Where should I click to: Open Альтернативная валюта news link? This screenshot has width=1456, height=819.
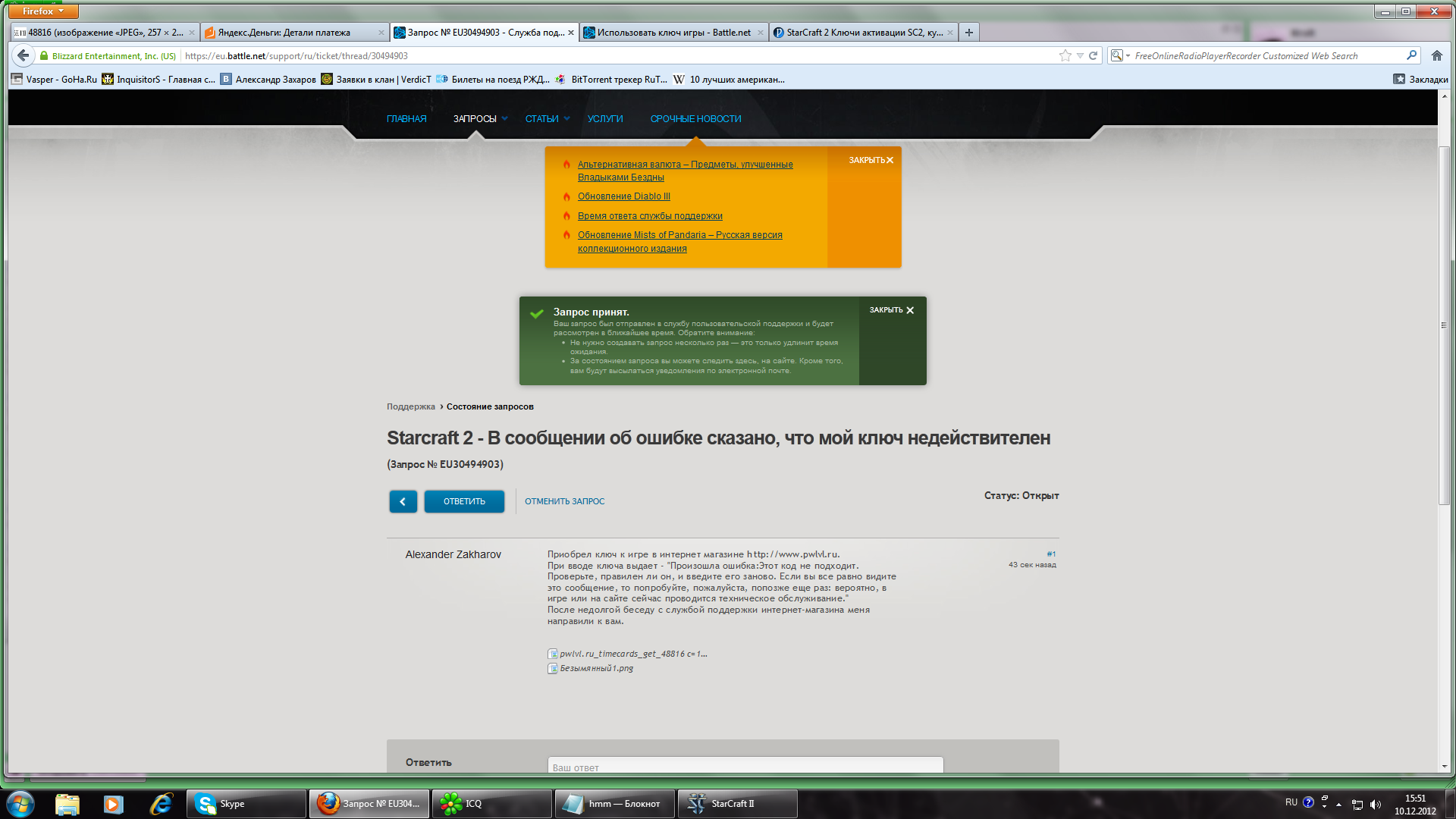coord(685,171)
